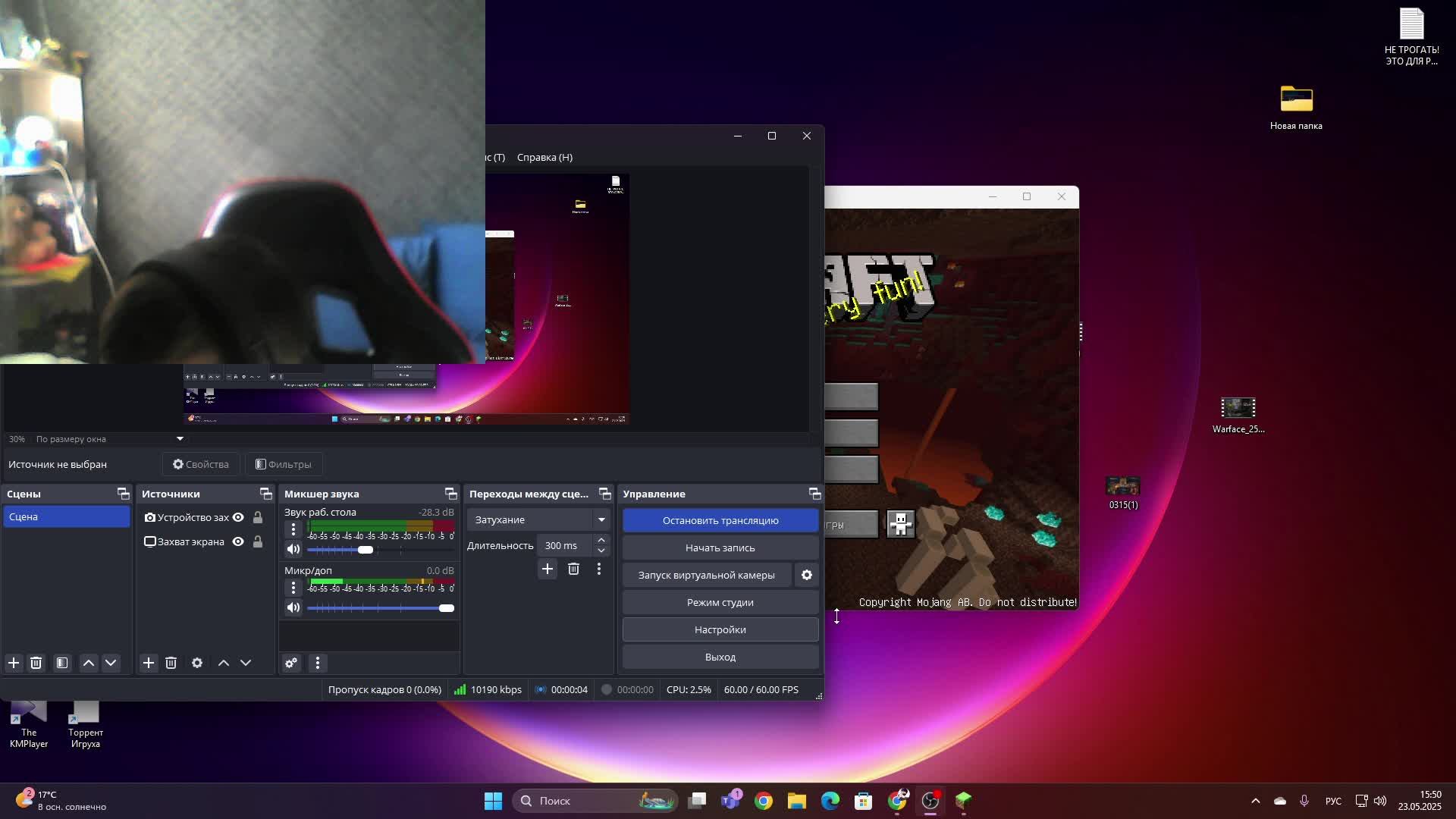
Task: Open virtual camera settings gear
Action: coord(807,575)
